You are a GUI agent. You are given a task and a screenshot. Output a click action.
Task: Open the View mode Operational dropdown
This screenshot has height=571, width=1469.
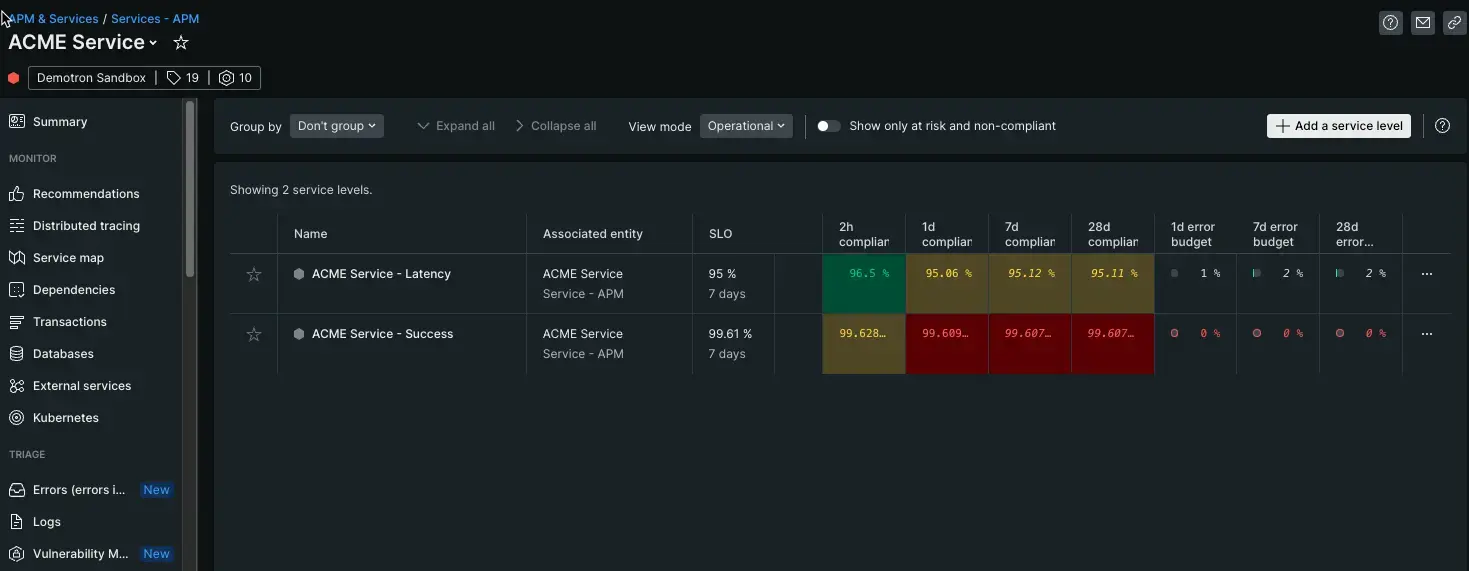[746, 126]
